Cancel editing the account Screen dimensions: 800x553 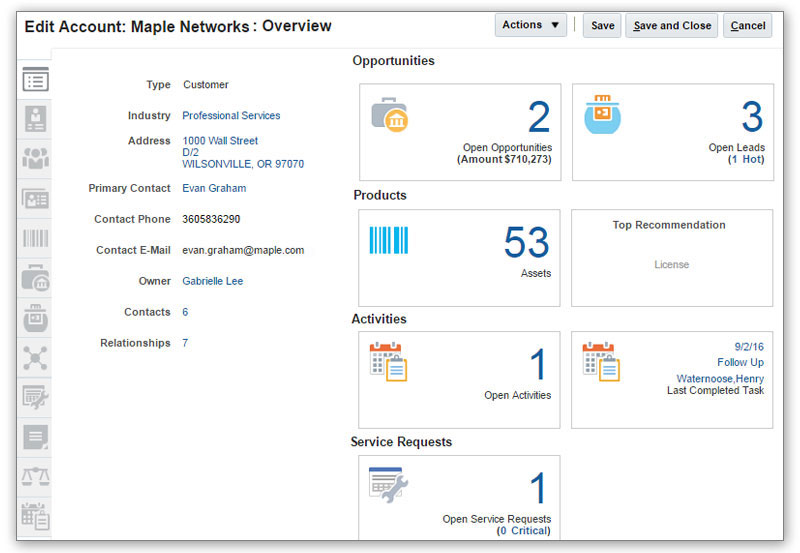[747, 26]
